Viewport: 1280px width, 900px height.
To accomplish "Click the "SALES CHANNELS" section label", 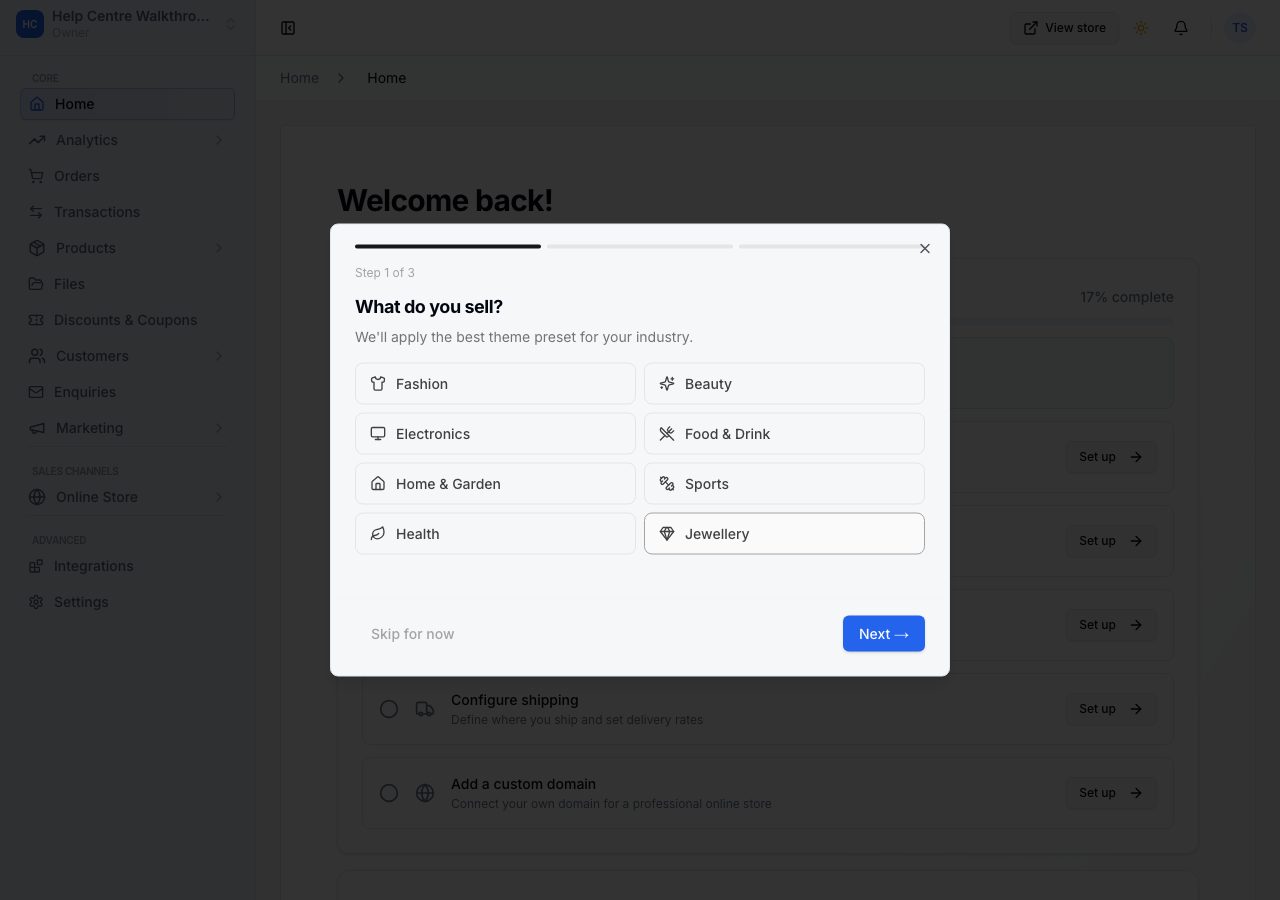I will pos(75,471).
